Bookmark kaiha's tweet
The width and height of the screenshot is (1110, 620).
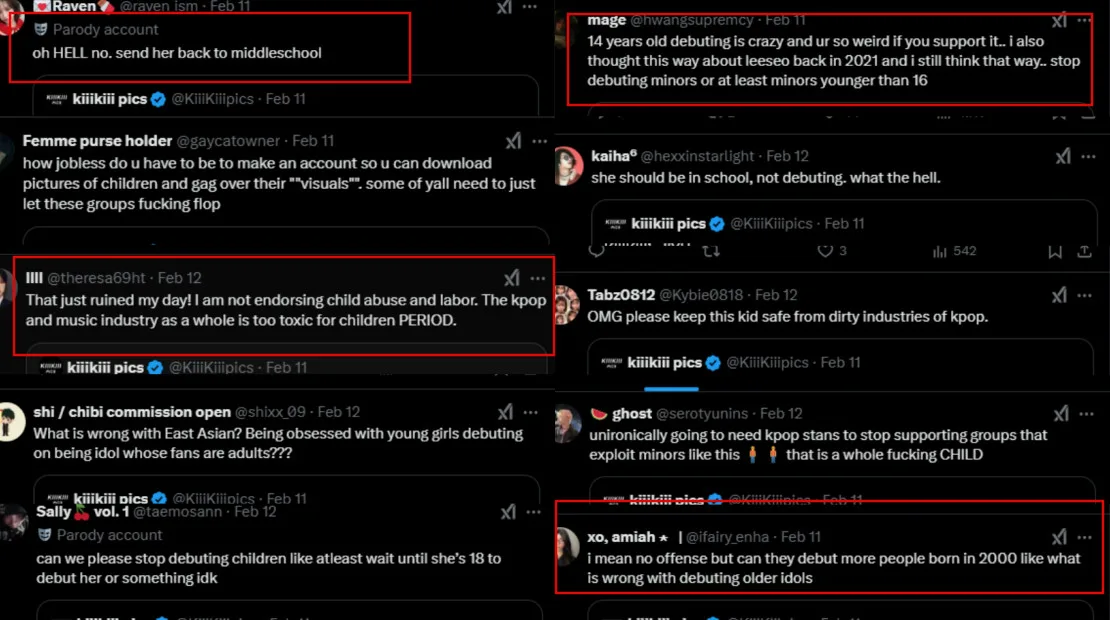pyautogui.click(x=1055, y=252)
